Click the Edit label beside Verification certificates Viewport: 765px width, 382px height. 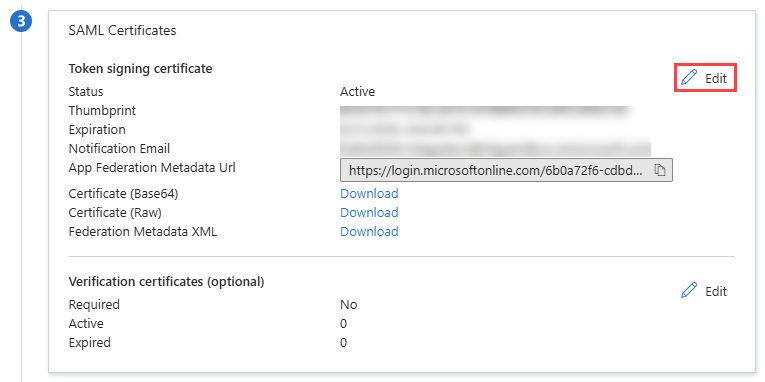click(x=716, y=291)
